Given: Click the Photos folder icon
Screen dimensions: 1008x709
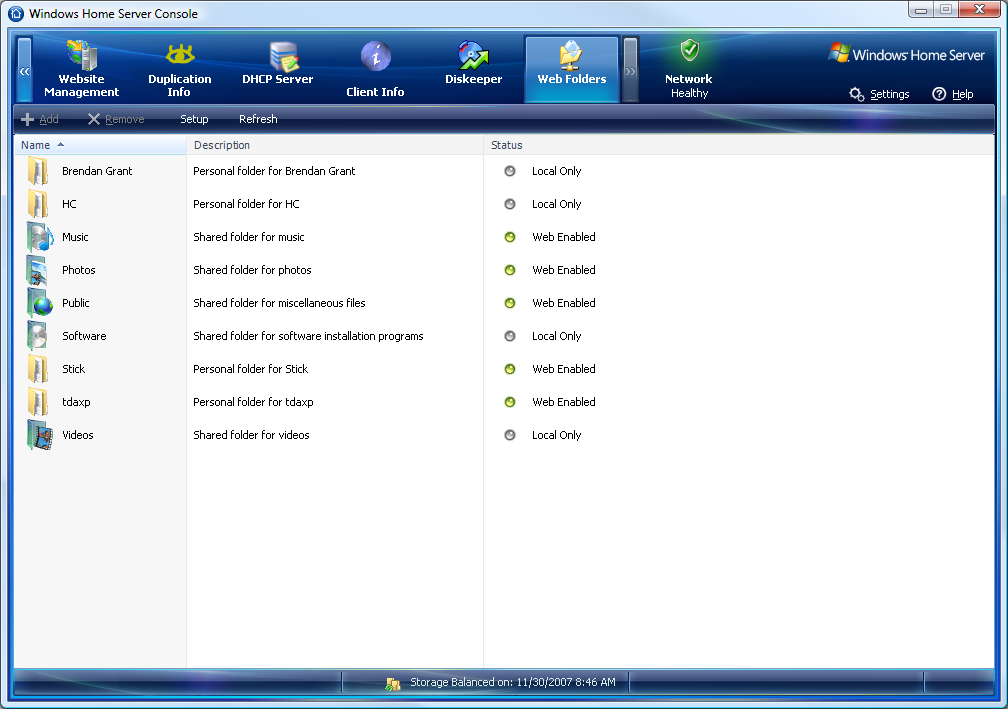Looking at the screenshot, I should [37, 270].
